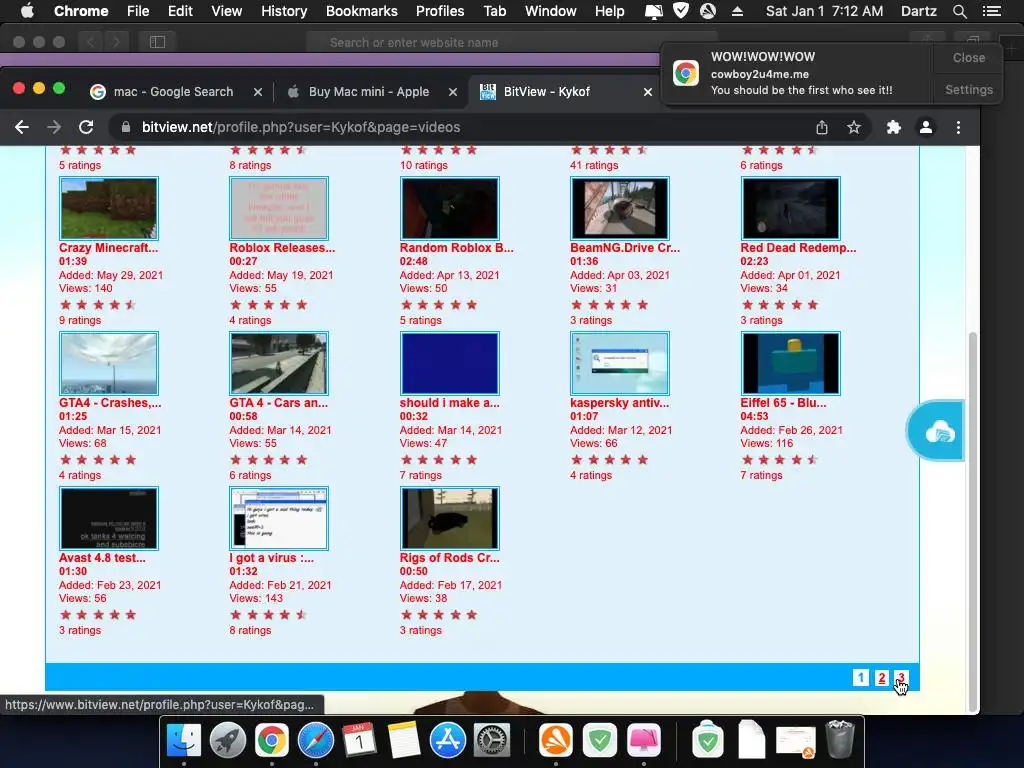This screenshot has width=1024, height=768.
Task: Open Safari from the Dock
Action: 315,741
